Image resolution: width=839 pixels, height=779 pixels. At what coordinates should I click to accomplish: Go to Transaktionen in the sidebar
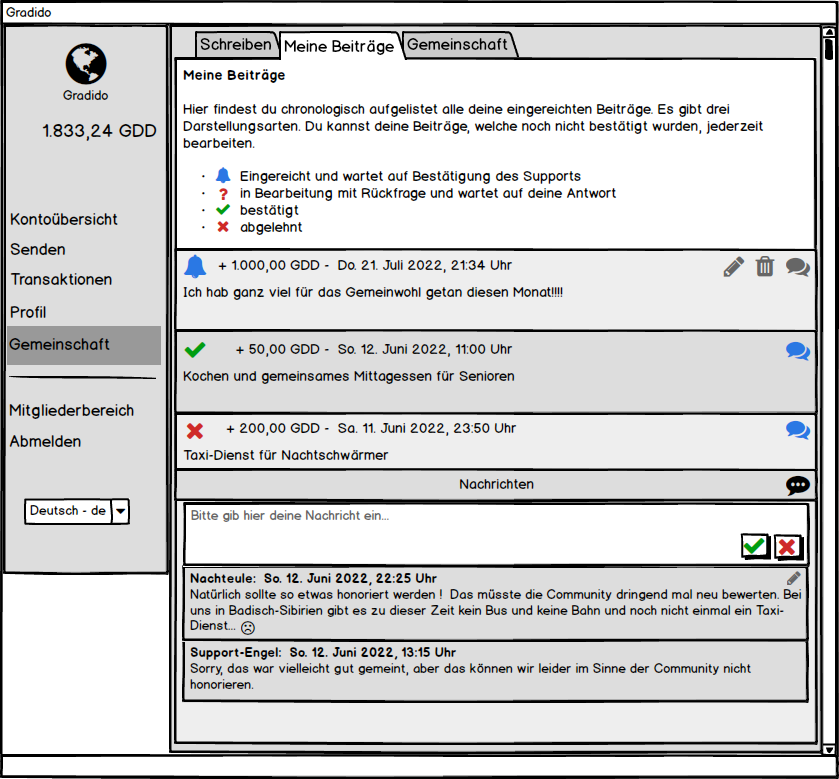pos(61,280)
